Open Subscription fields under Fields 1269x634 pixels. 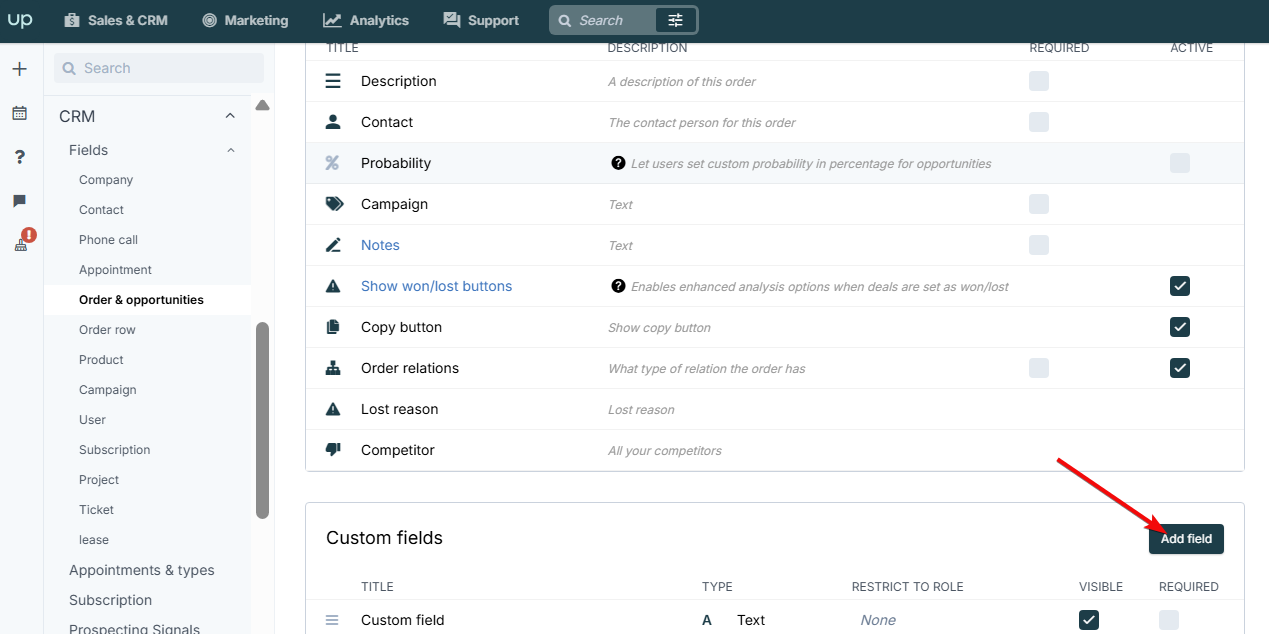coord(115,450)
